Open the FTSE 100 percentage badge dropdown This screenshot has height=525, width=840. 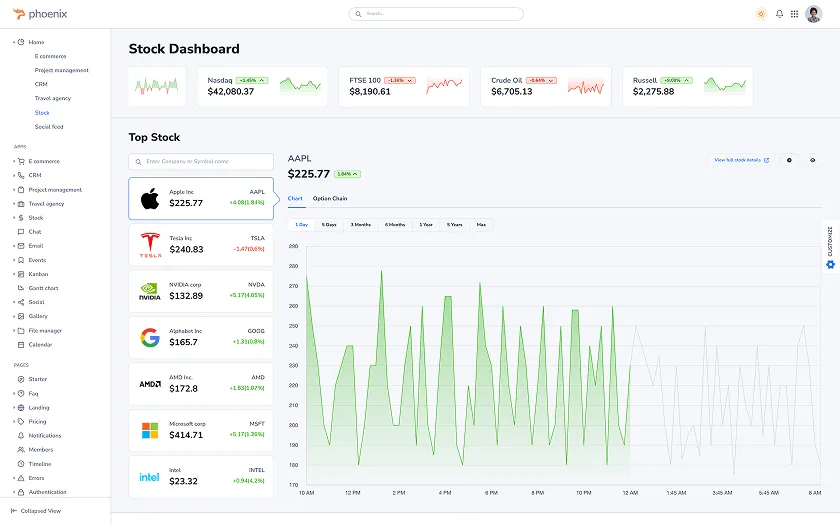pyautogui.click(x=400, y=80)
